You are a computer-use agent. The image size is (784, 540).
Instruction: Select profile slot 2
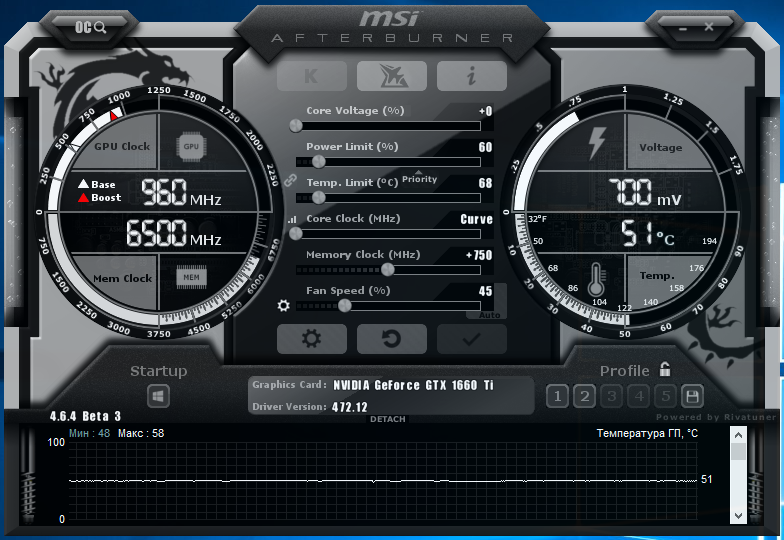(x=584, y=396)
